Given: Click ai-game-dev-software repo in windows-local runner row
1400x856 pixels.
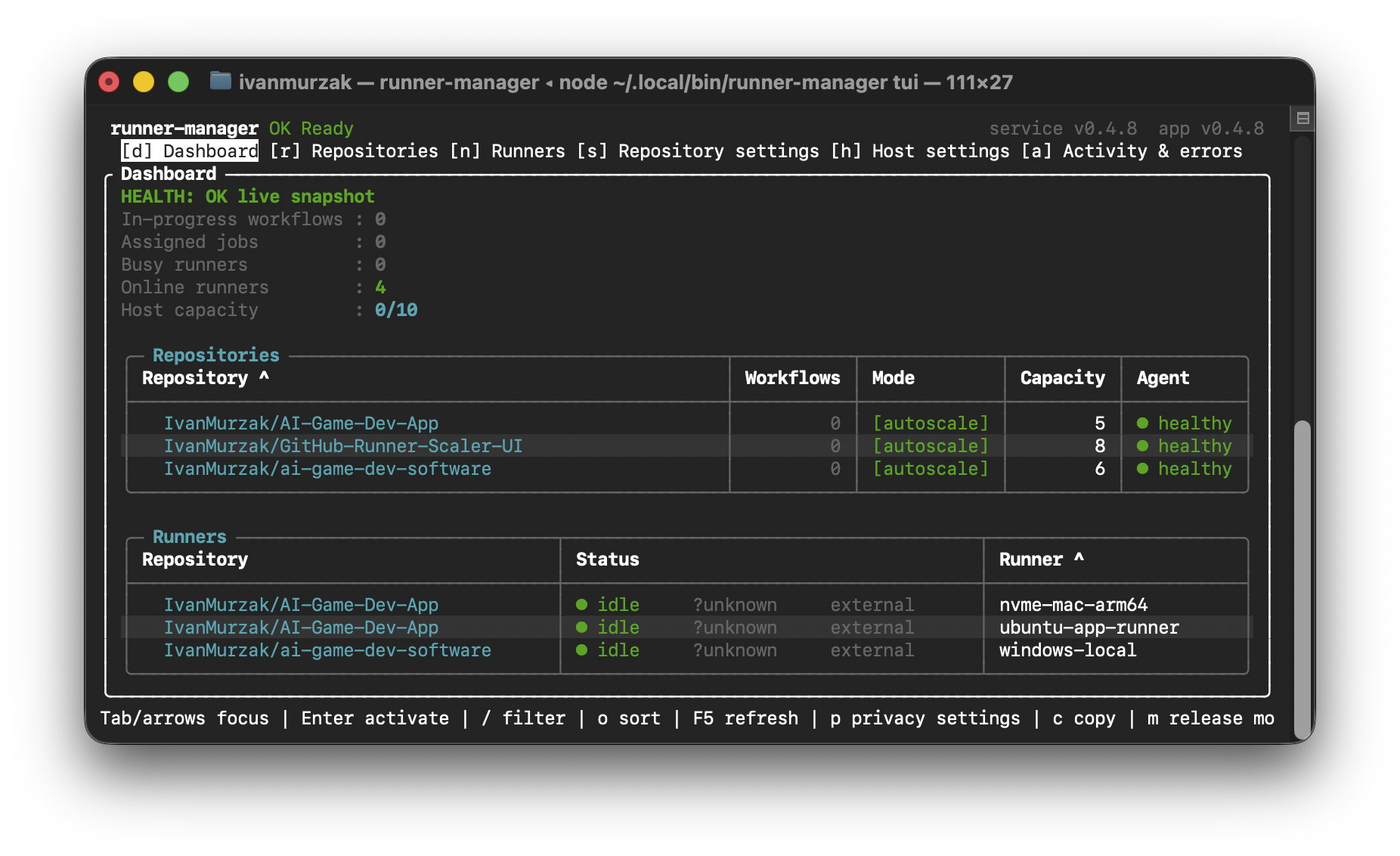Looking at the screenshot, I should [327, 650].
